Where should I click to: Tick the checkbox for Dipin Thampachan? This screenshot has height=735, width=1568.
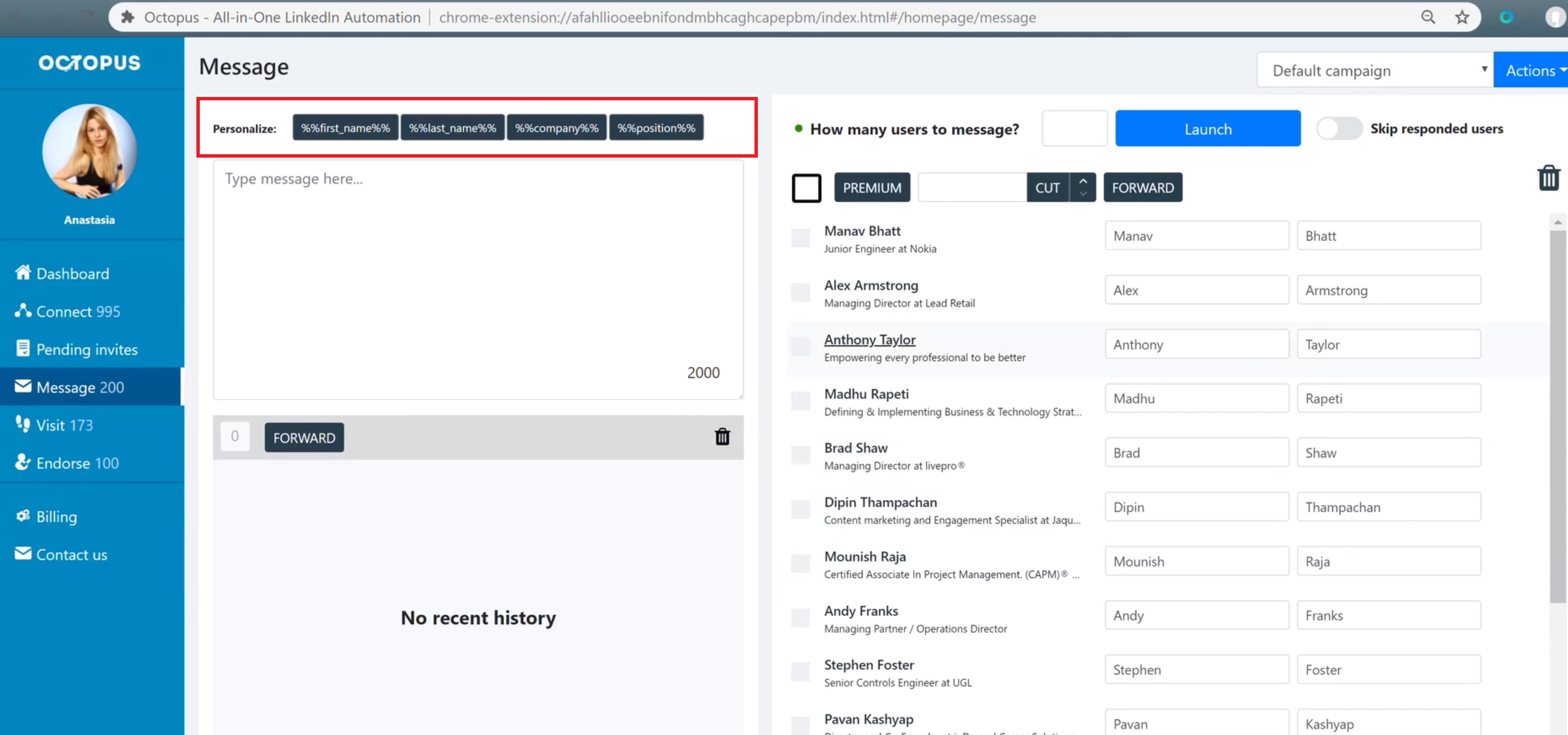[x=800, y=509]
